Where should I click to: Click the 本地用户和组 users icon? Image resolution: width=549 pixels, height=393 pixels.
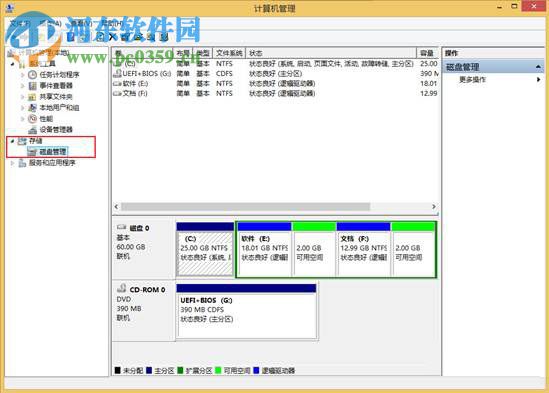click(x=32, y=108)
